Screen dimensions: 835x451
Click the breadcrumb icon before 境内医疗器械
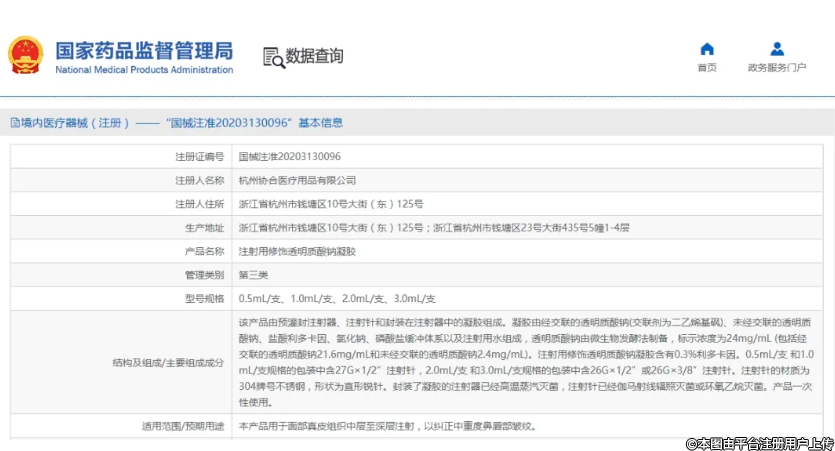[14, 123]
